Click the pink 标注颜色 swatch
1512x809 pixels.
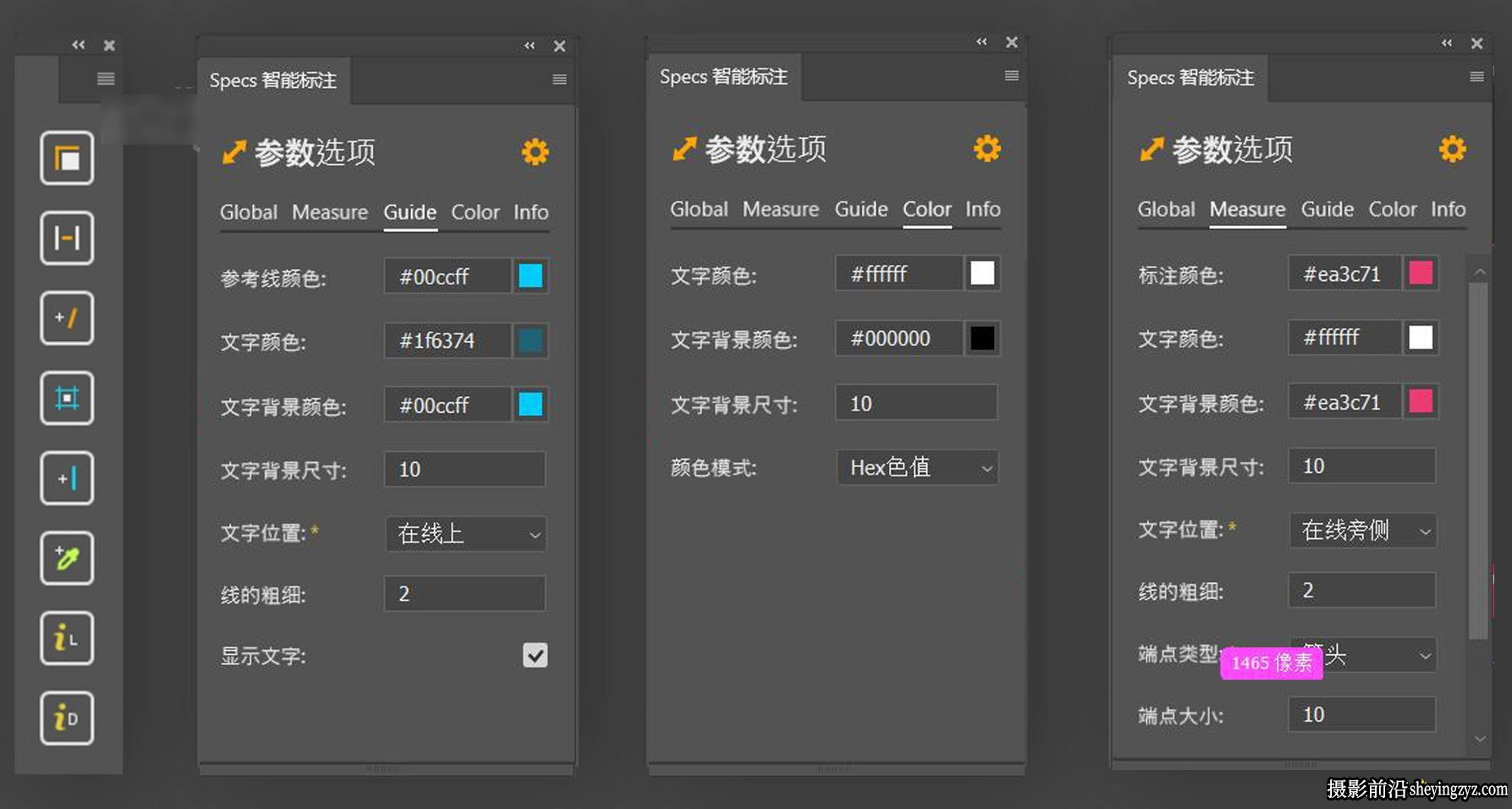click(x=1421, y=272)
